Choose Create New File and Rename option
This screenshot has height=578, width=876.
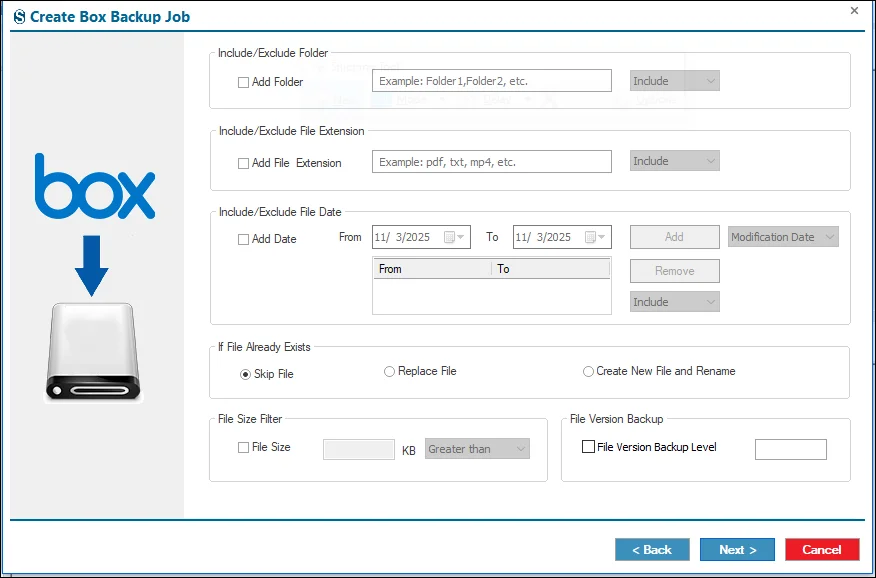point(588,372)
